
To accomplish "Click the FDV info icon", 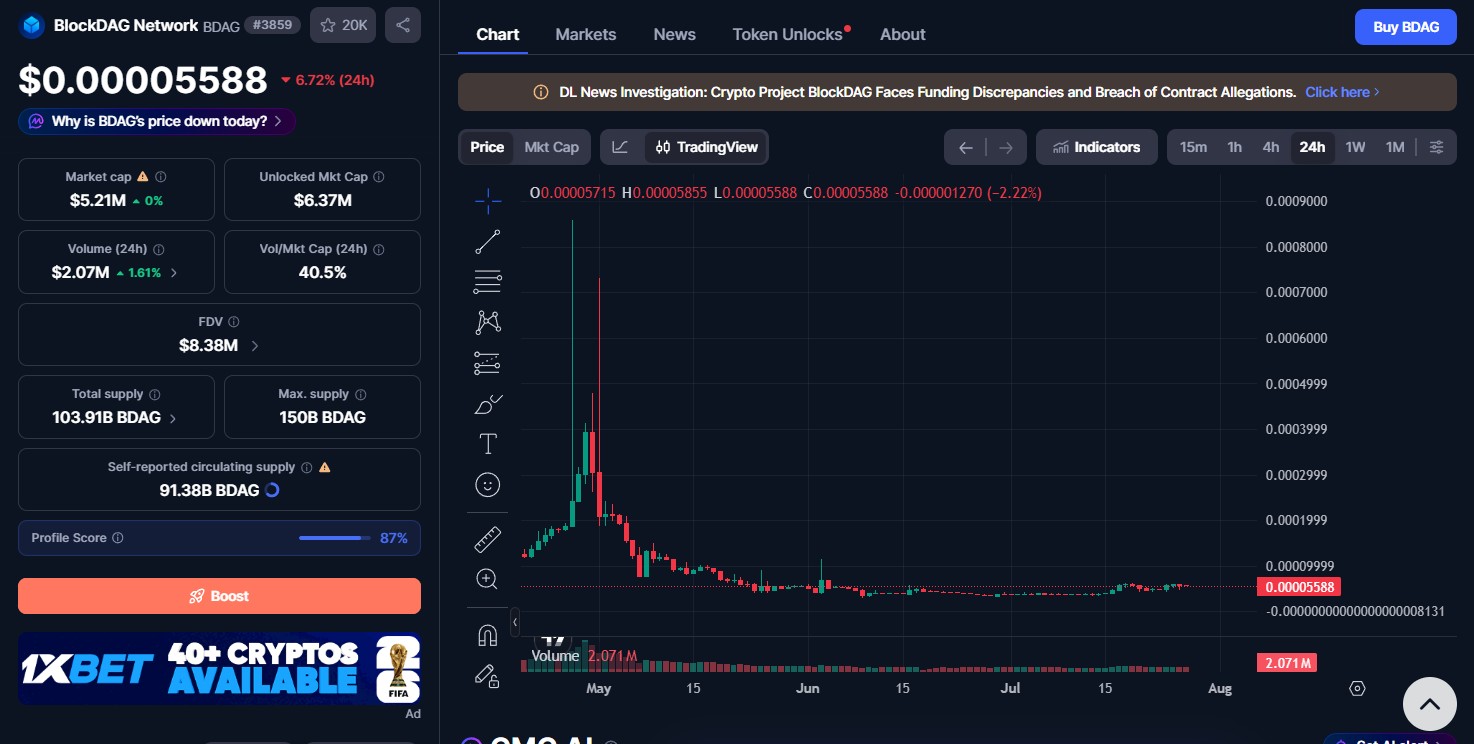I will point(234,322).
